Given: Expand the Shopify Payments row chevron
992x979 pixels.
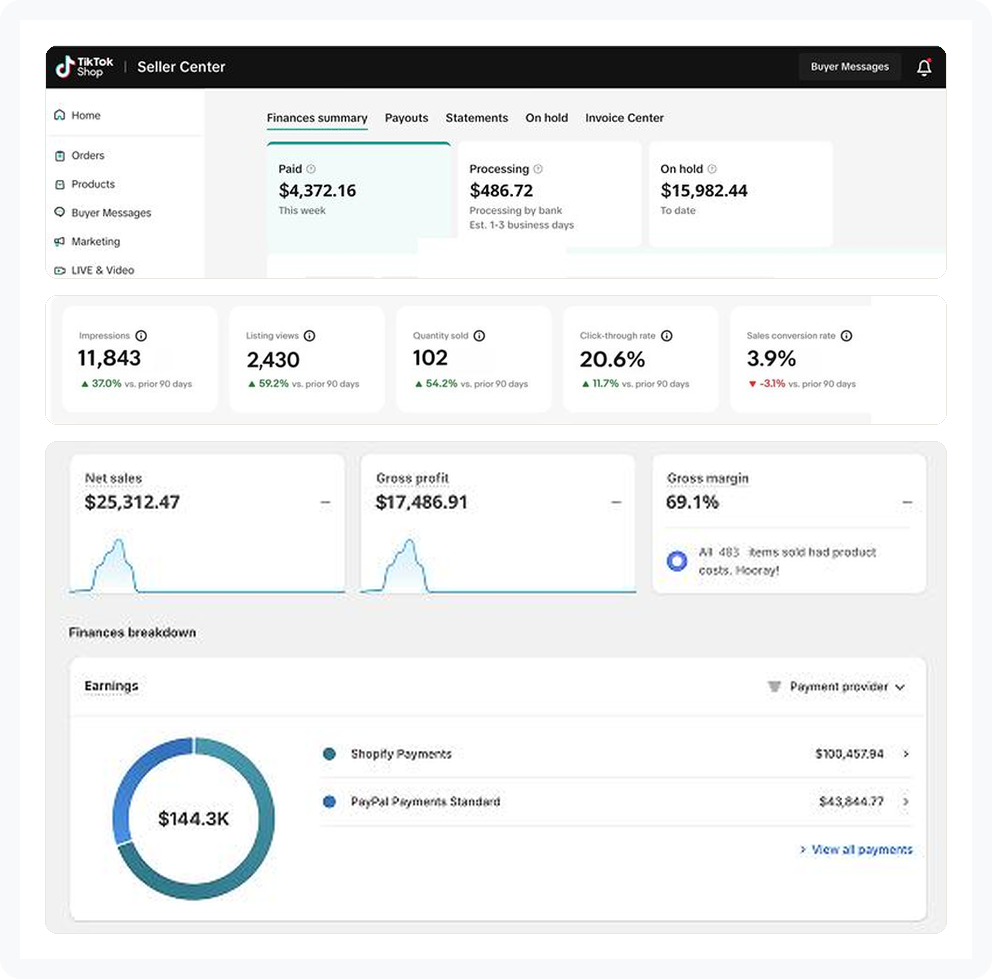Looking at the screenshot, I should [x=906, y=754].
